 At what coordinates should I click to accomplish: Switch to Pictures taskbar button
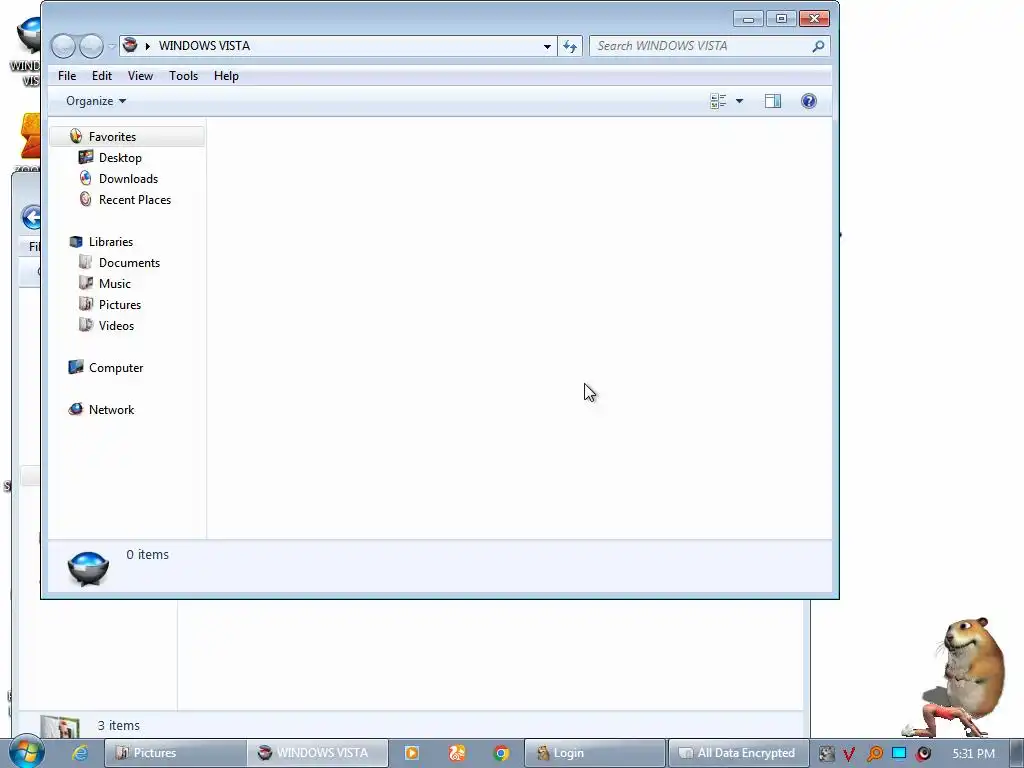[x=175, y=753]
